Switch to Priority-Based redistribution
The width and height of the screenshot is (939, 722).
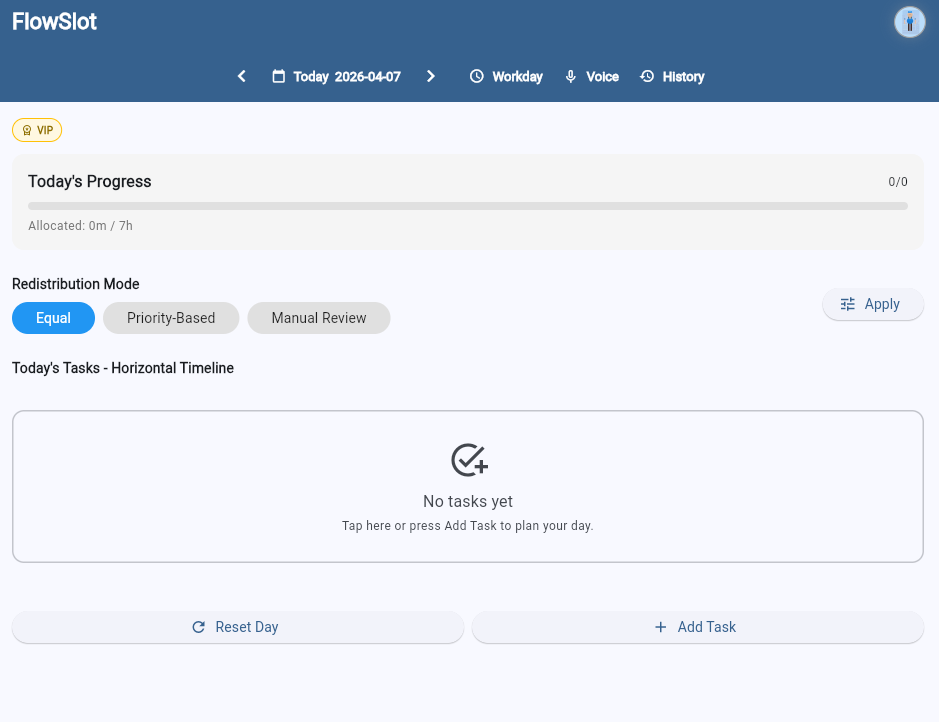[170, 317]
